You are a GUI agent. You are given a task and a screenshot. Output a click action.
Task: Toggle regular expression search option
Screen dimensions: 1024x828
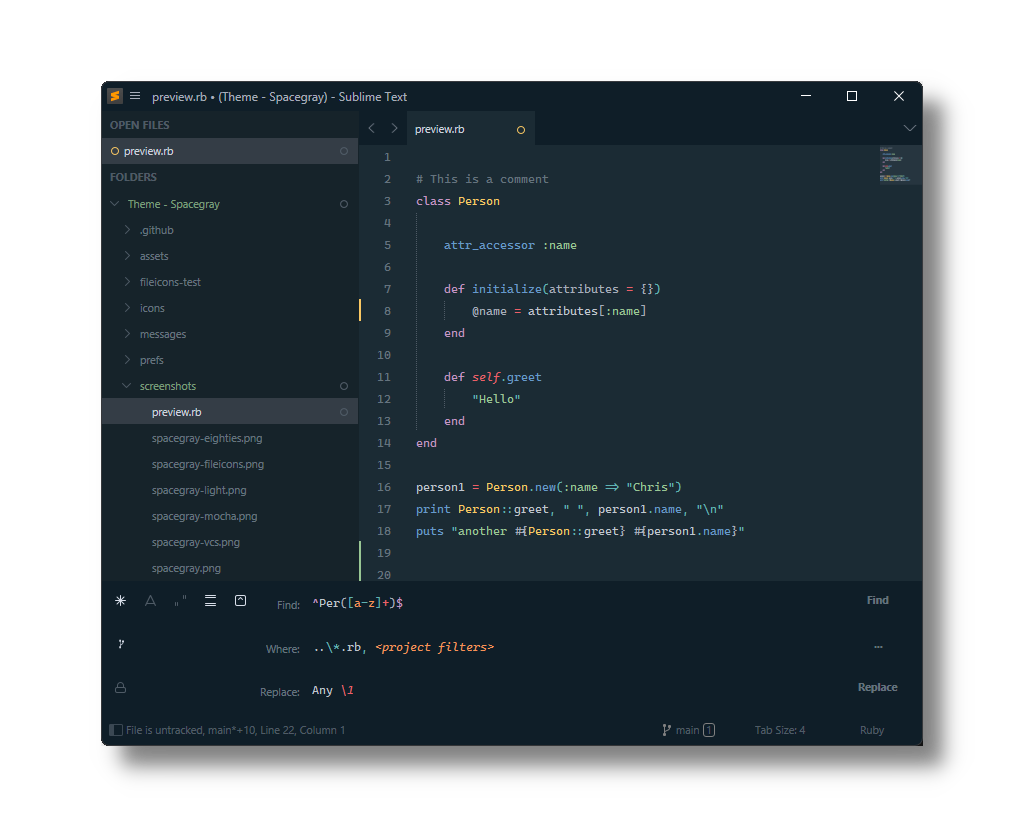tap(120, 601)
